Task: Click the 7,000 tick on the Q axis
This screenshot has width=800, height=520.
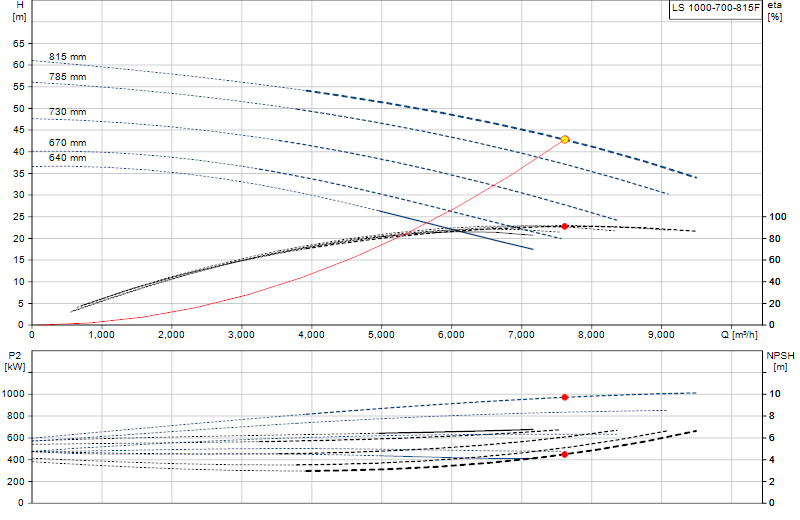Action: 521,335
